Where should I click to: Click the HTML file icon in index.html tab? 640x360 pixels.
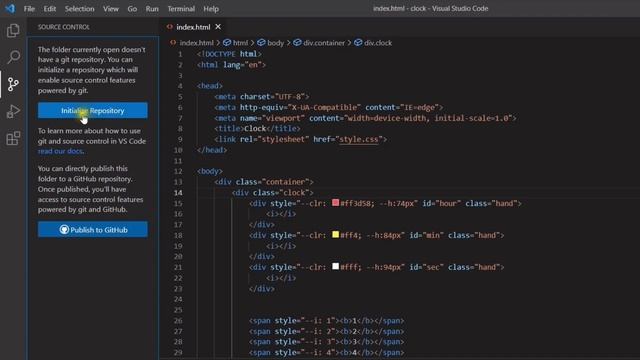pyautogui.click(x=169, y=27)
